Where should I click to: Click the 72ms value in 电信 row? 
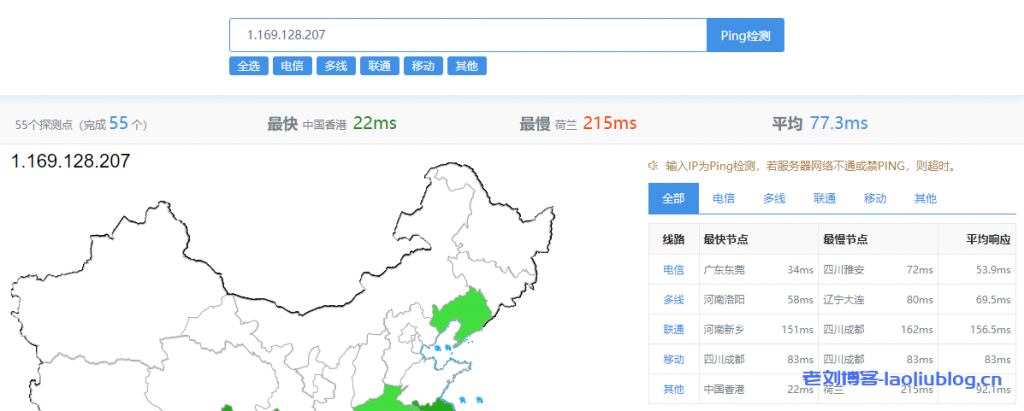coord(920,270)
